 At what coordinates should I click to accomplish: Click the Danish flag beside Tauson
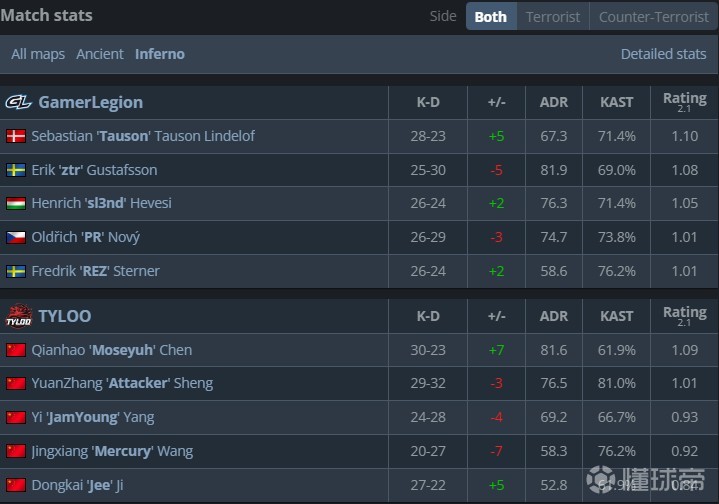(x=16, y=136)
